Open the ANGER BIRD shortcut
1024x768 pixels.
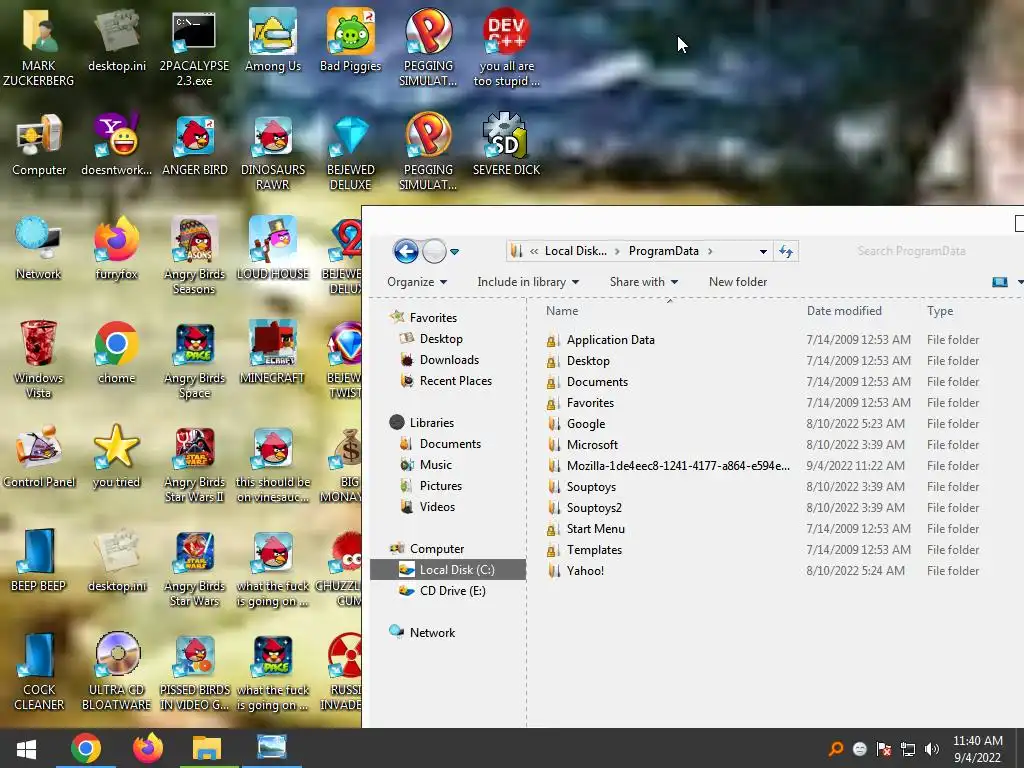click(195, 145)
